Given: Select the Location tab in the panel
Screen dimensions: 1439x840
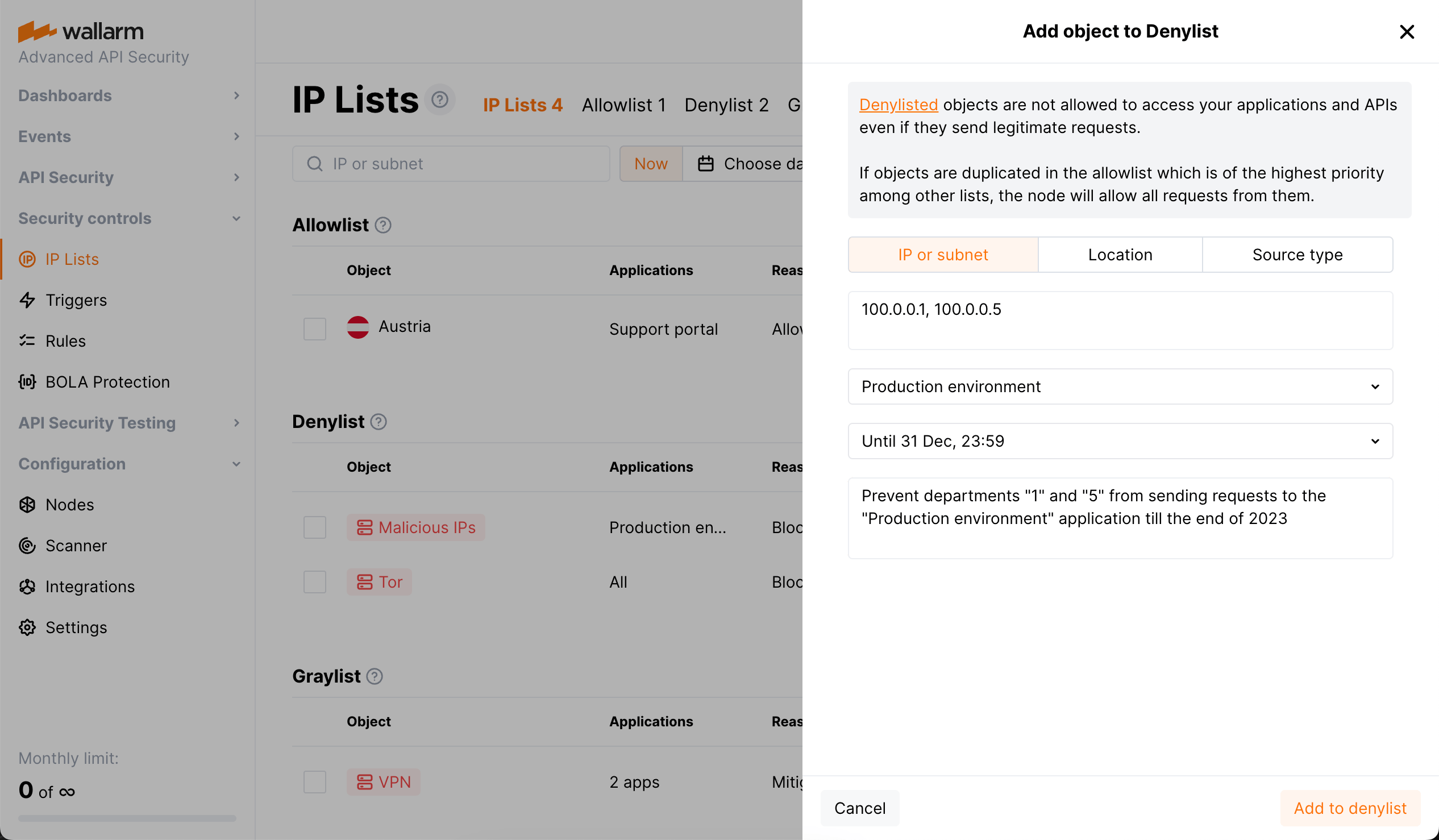Looking at the screenshot, I should [x=1119, y=254].
